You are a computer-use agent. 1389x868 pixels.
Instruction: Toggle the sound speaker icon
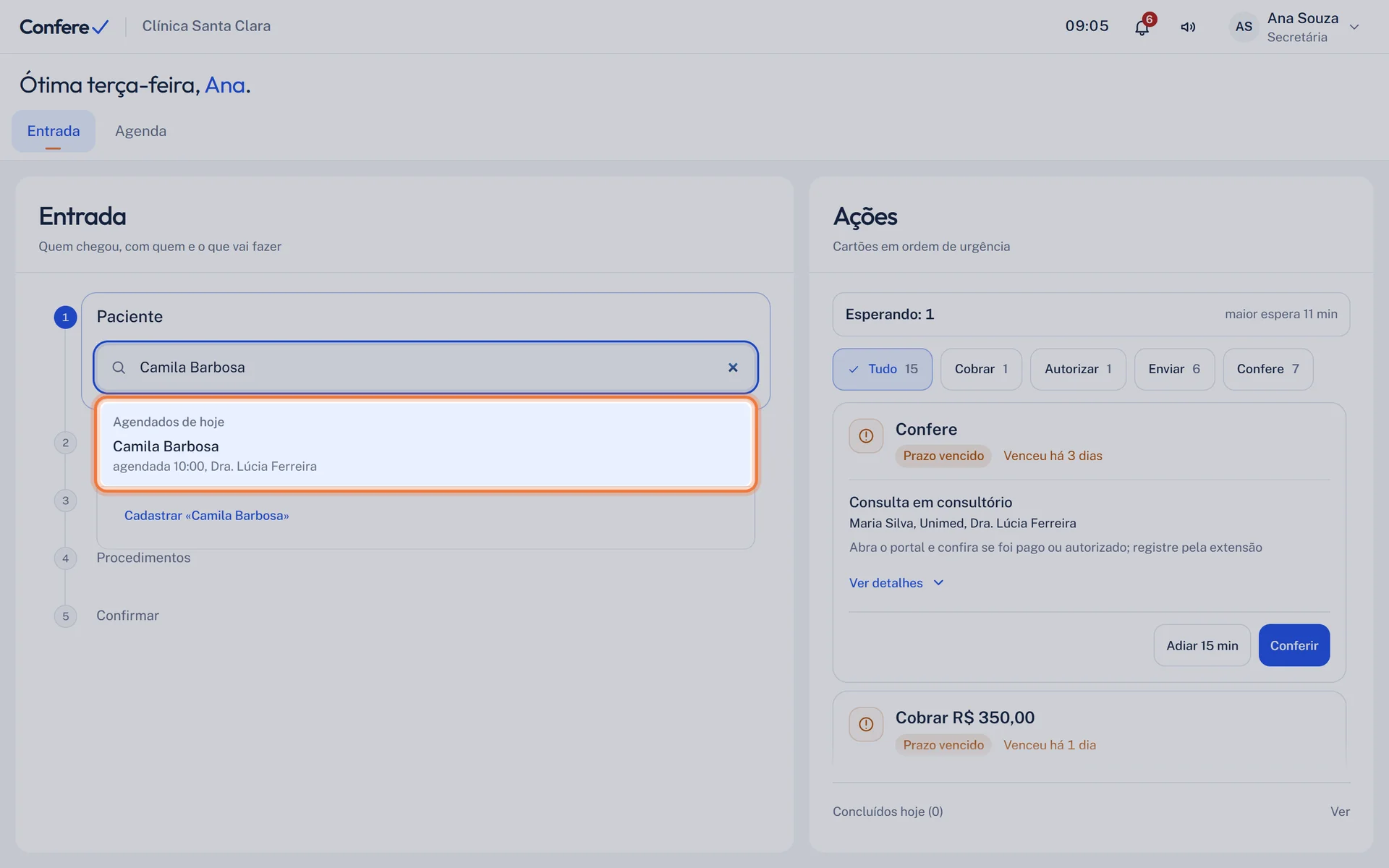1188,27
